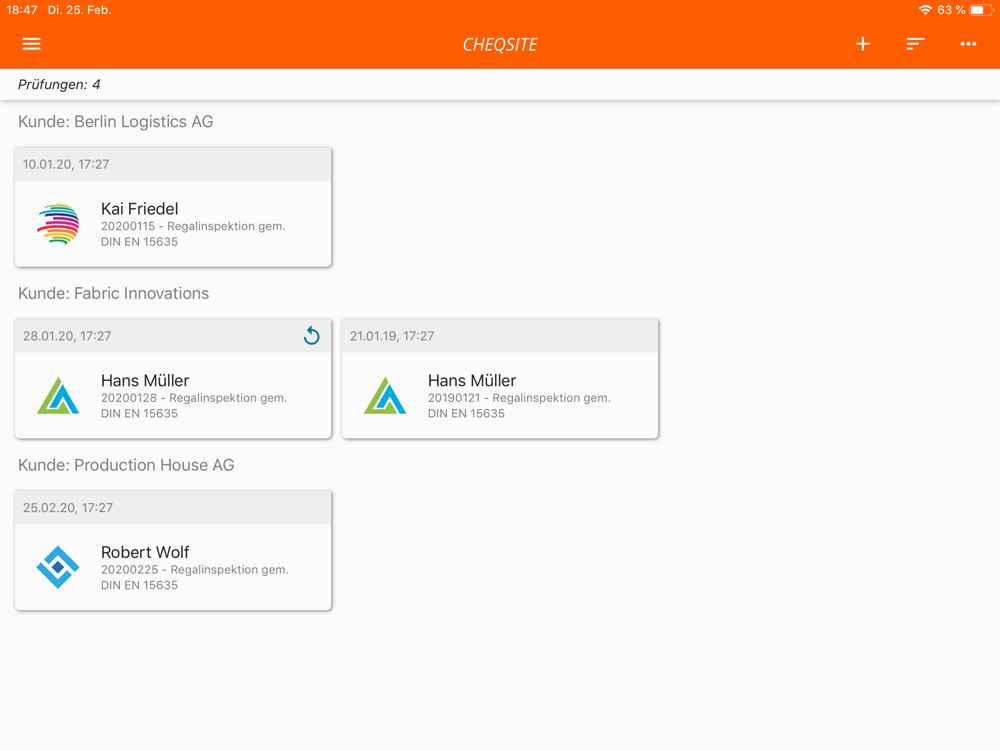1000x750 pixels.
Task: Tap the Kunde: Fabric Innovations heading
Action: 114,293
